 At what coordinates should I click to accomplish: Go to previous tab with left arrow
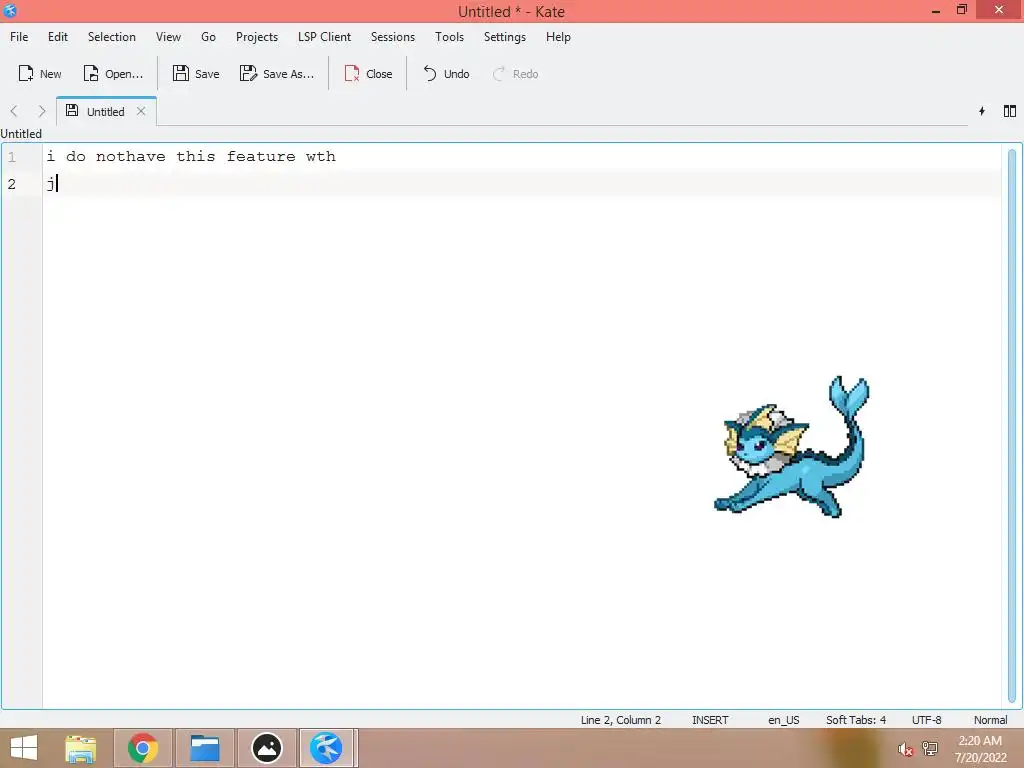click(14, 112)
